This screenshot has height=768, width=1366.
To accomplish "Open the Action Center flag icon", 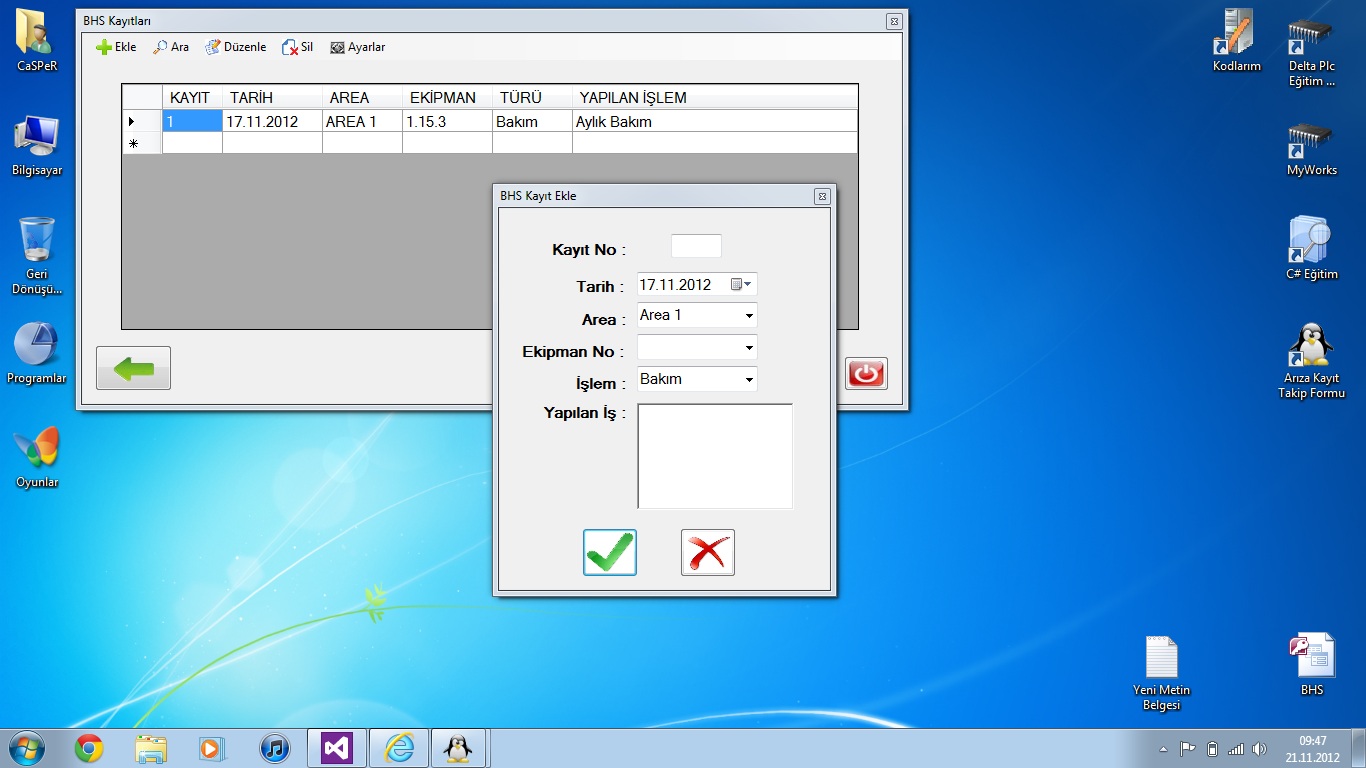I will [x=1188, y=749].
